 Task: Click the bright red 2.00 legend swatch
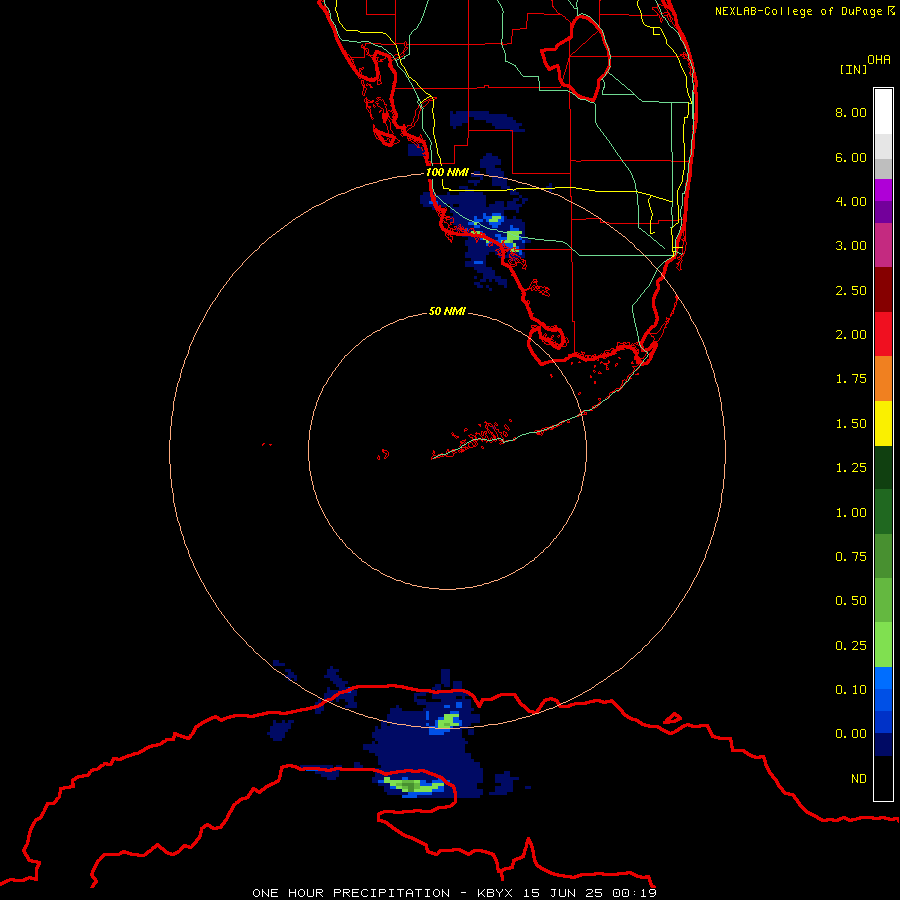coord(883,334)
